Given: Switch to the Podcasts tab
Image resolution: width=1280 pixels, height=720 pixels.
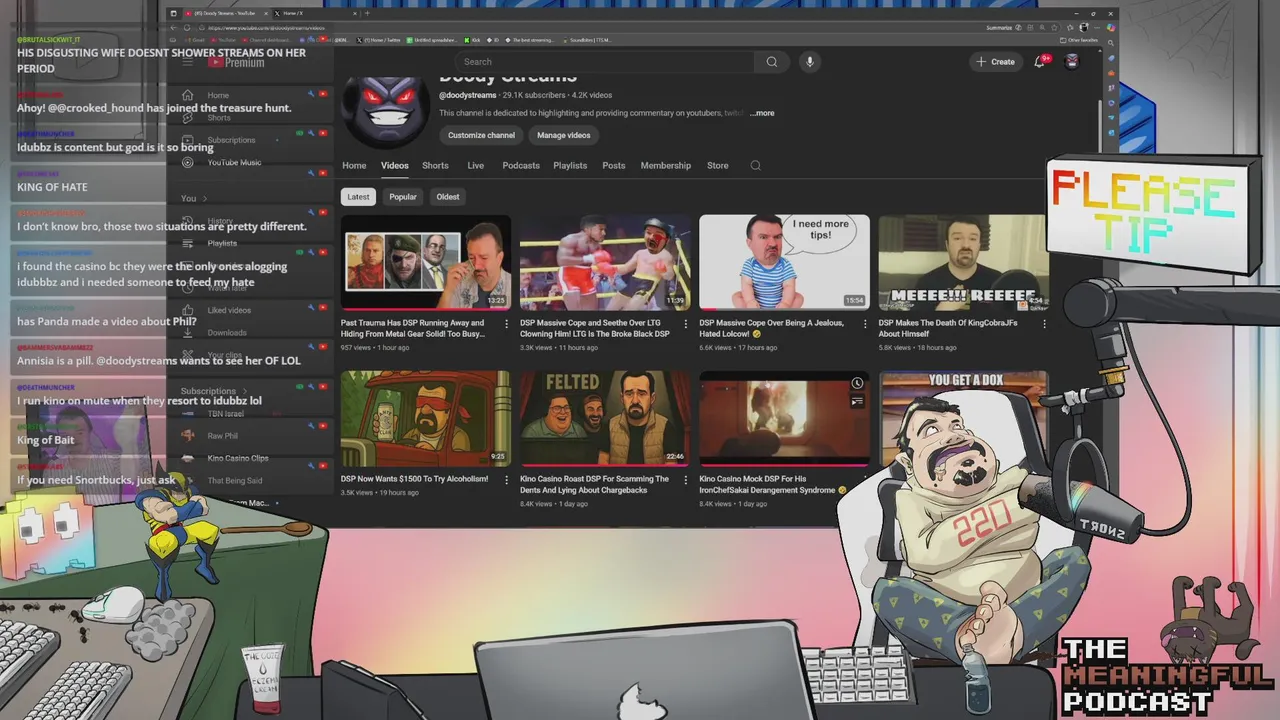Looking at the screenshot, I should pos(521,166).
